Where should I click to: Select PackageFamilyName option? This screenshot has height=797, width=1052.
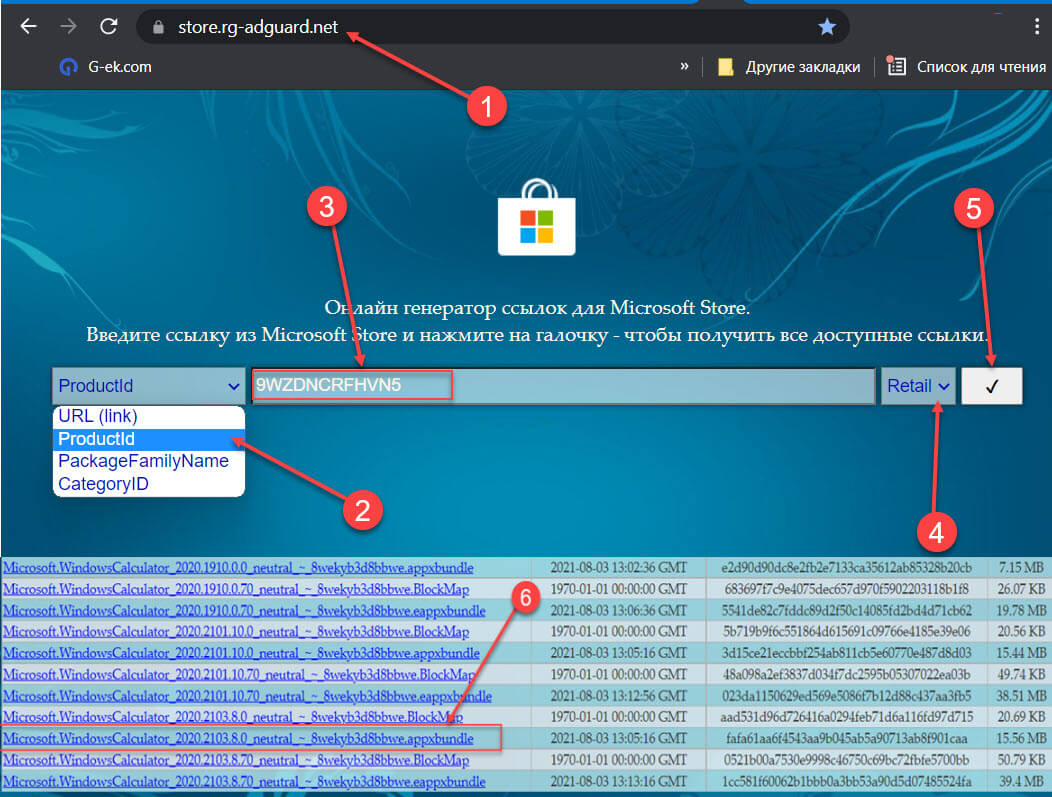point(143,461)
